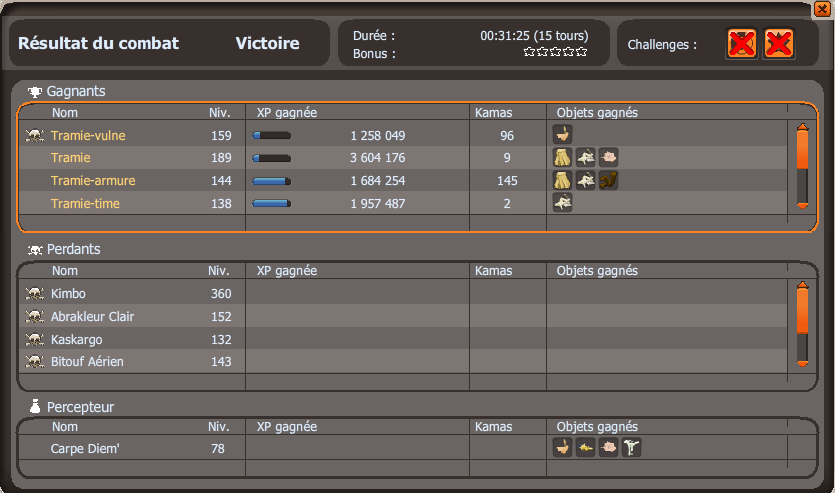Click the Perdants list orange scrollbar thumb
Screen dimensions: 835x493
[x=803, y=311]
